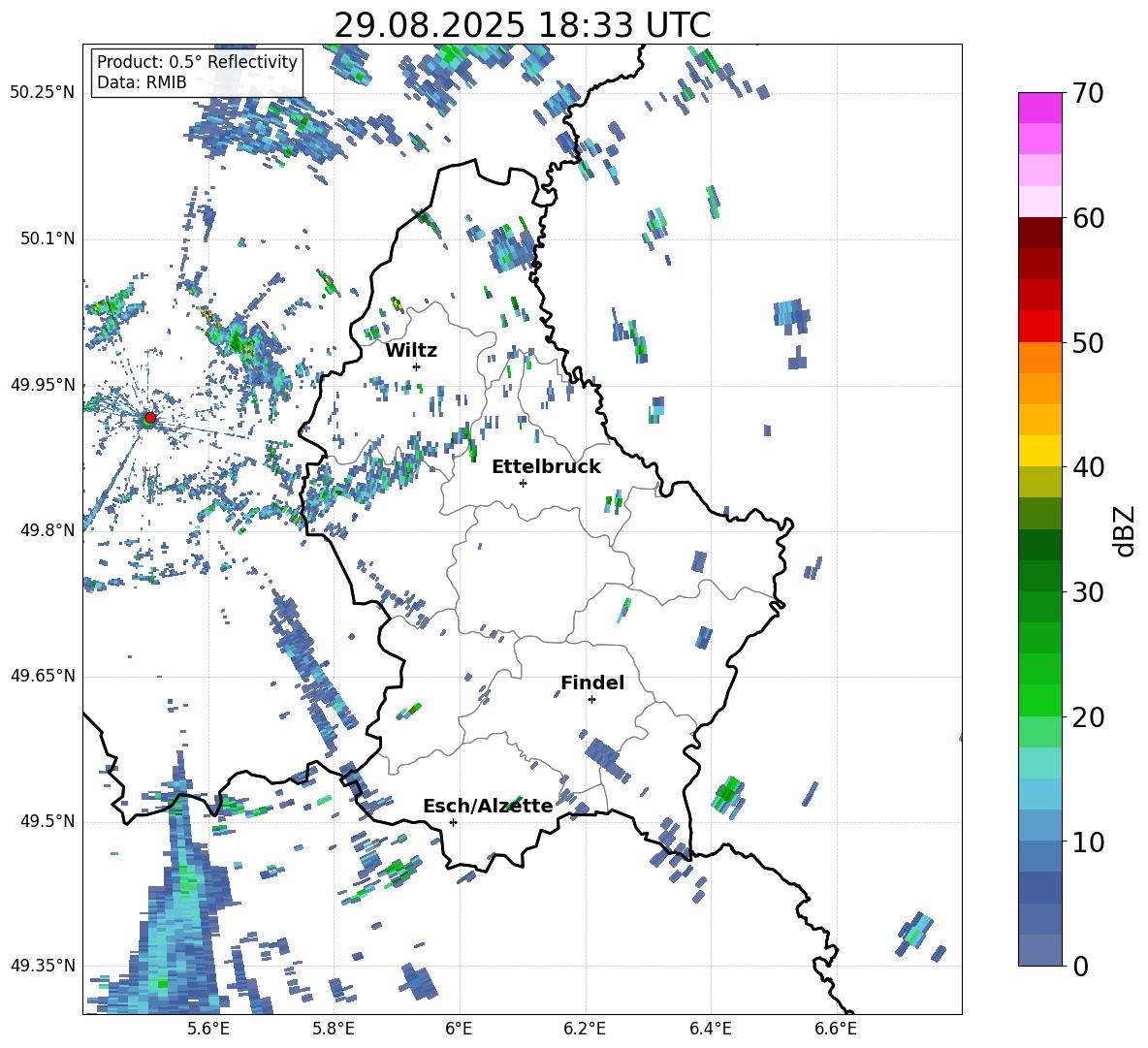Click the Wiltz cross marker
The width and height of the screenshot is (1148, 1048).
[x=417, y=366]
